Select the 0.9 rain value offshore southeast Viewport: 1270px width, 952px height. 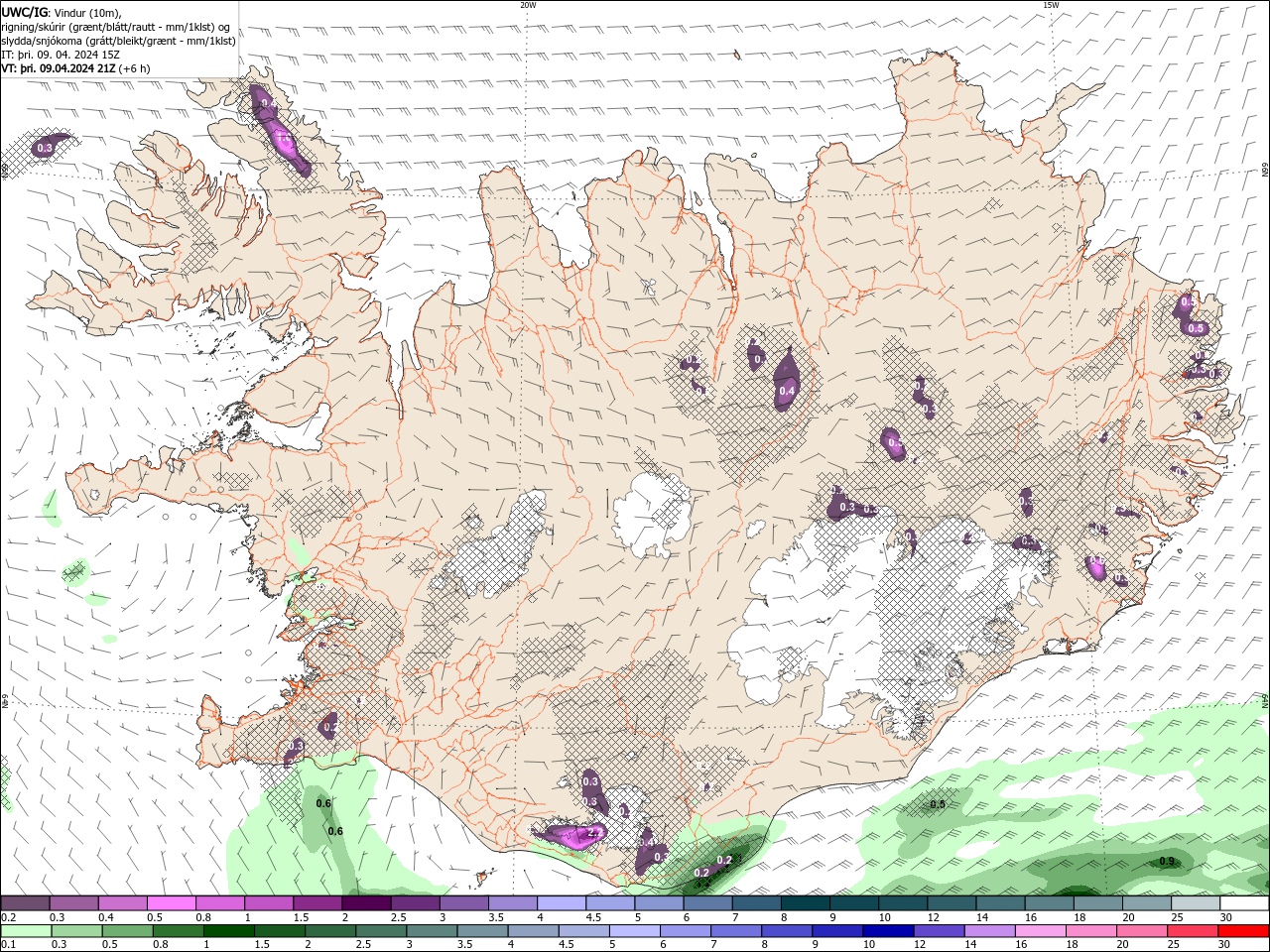(1167, 861)
